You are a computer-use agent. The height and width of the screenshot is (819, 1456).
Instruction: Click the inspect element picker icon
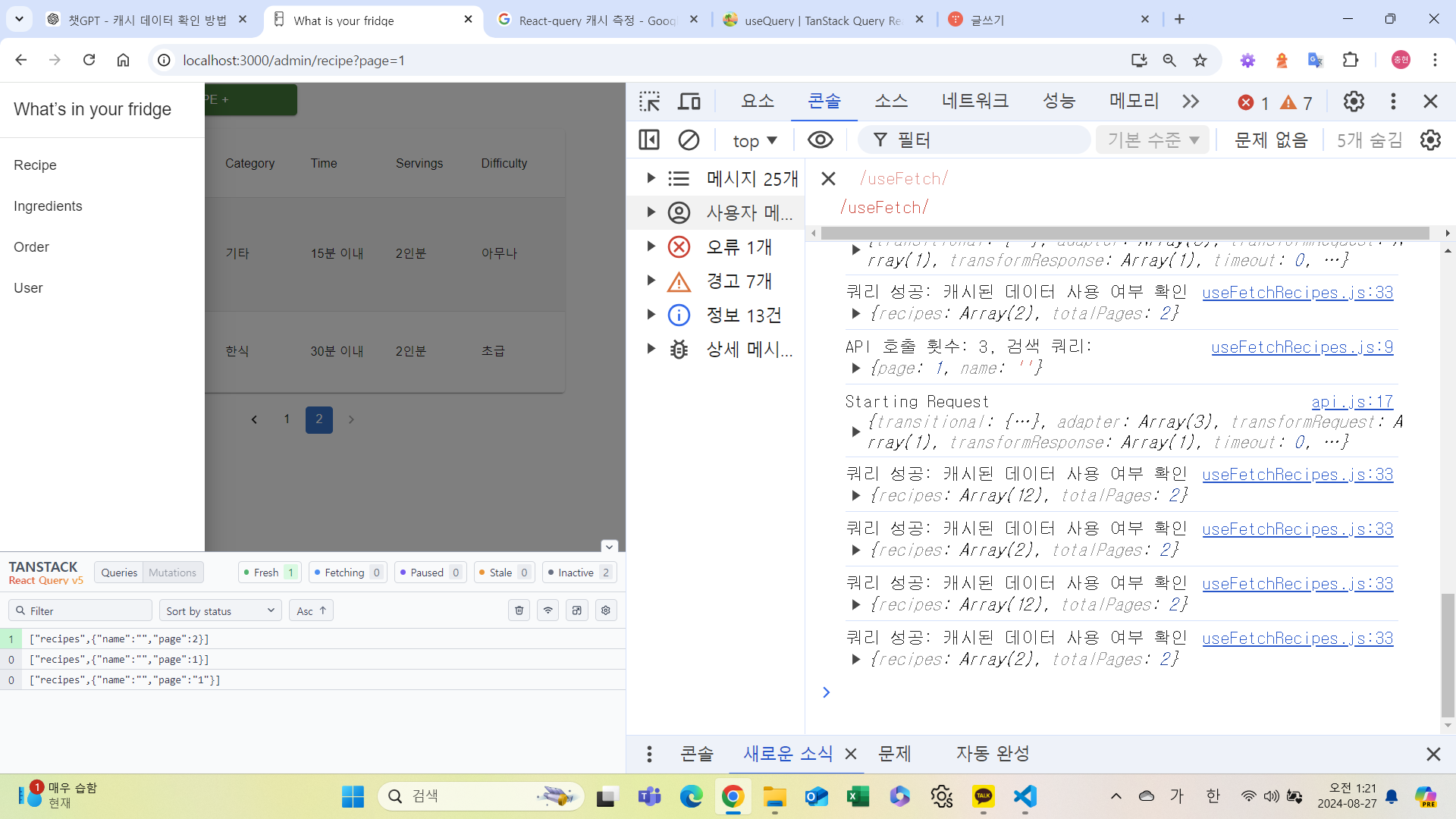(649, 102)
